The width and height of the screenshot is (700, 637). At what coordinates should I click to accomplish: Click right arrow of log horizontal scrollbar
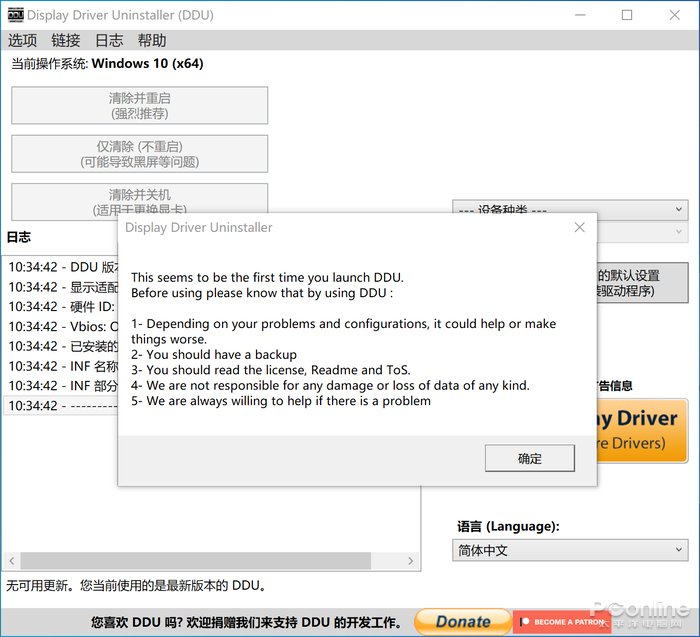411,561
